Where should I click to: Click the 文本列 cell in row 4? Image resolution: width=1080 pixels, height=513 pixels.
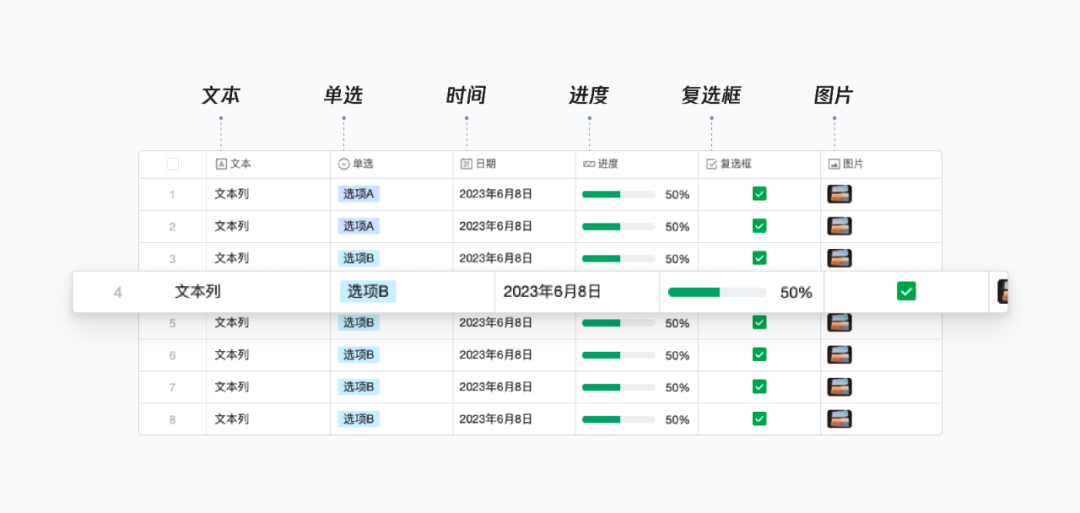pyautogui.click(x=198, y=292)
